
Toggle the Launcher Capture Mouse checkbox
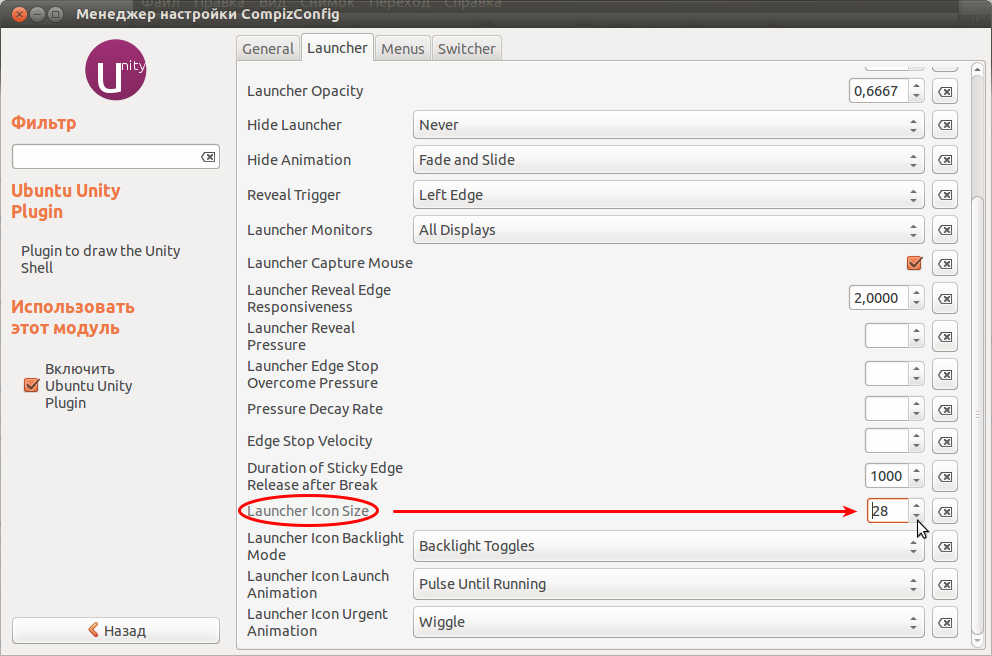pos(914,263)
